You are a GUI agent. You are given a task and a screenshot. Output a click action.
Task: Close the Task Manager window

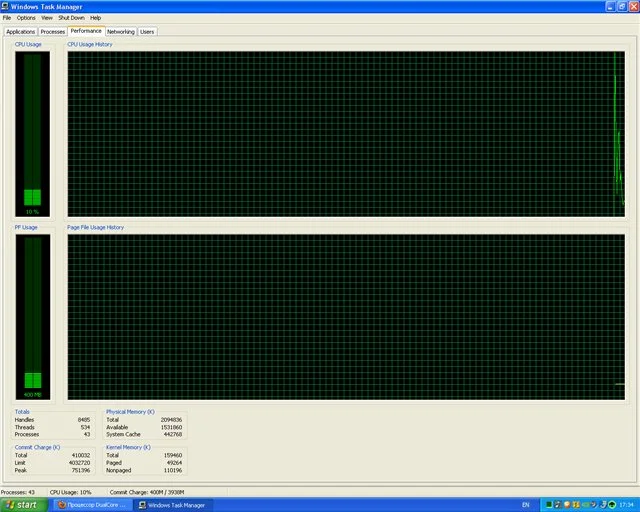click(634, 7)
